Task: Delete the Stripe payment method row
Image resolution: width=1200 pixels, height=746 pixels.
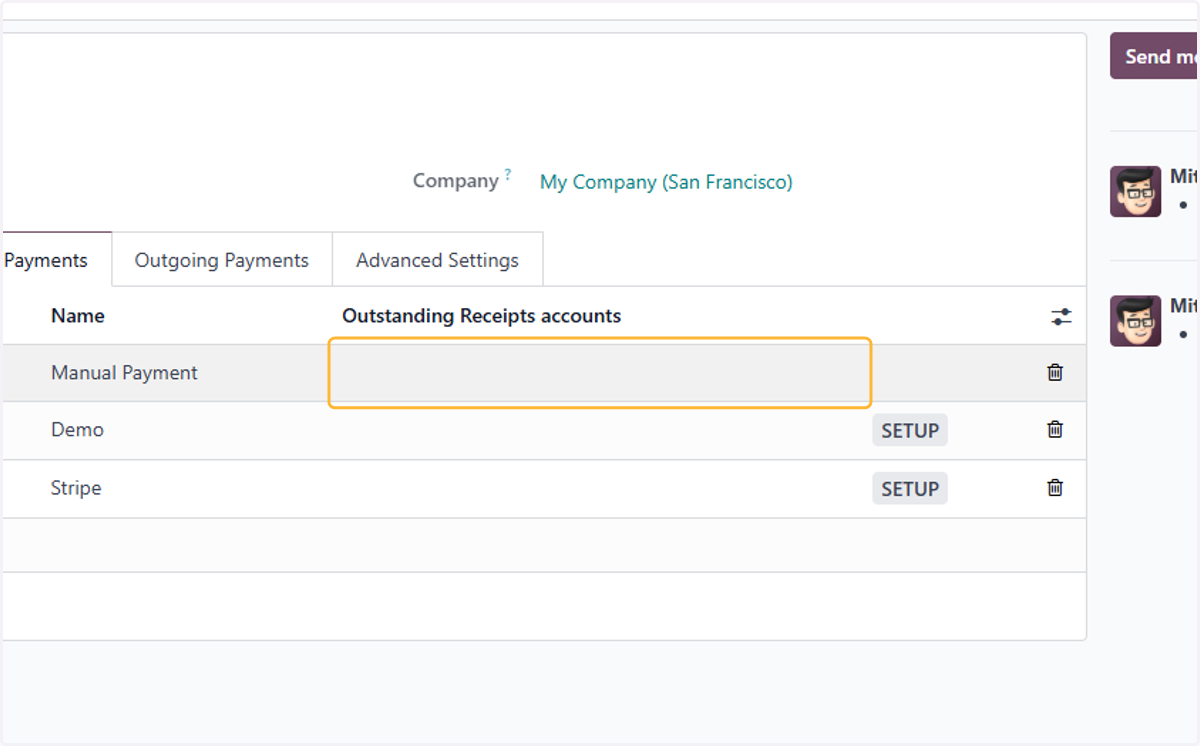Action: pyautogui.click(x=1055, y=488)
